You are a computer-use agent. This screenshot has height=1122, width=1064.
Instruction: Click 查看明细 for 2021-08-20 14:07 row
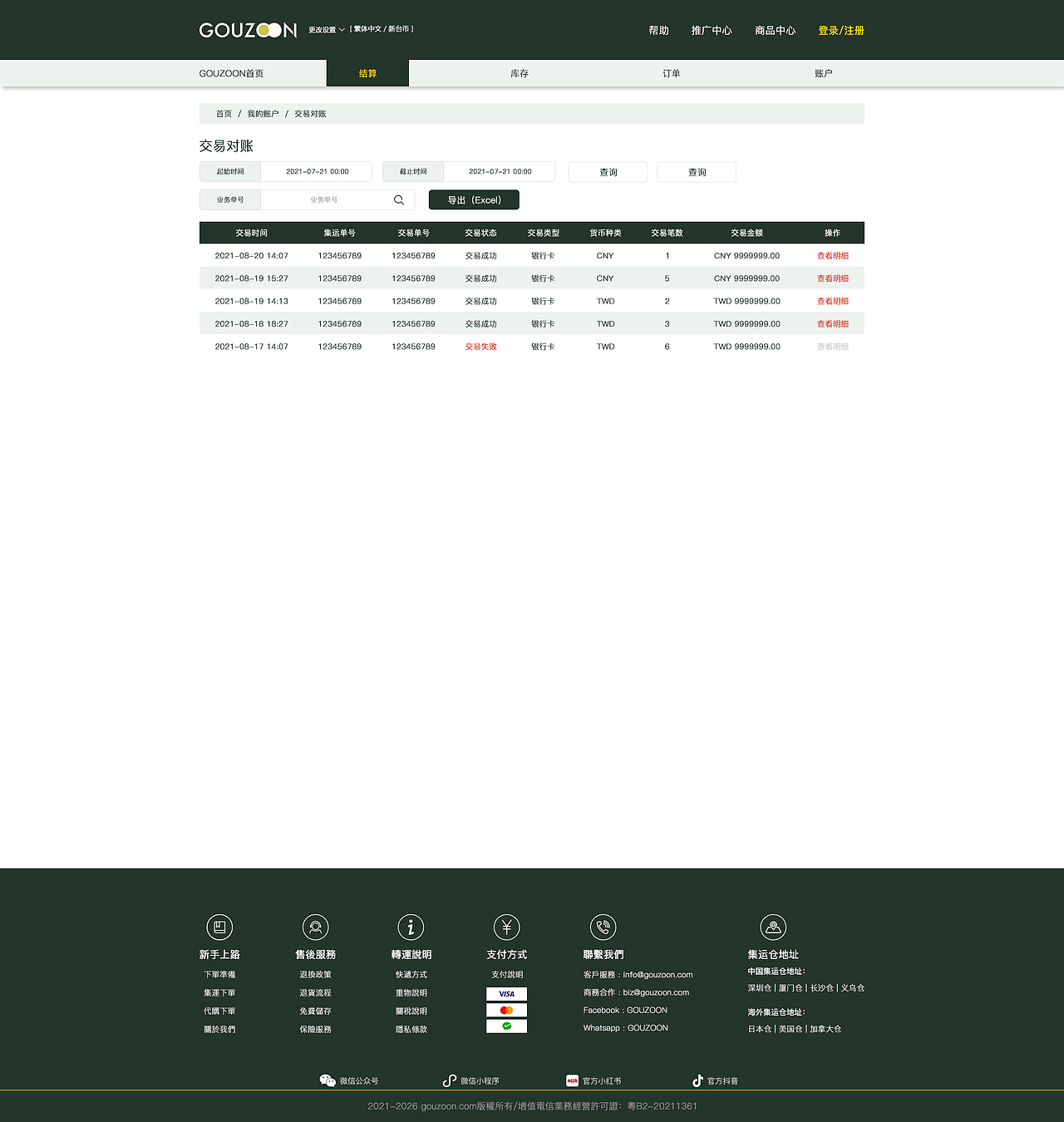point(833,256)
